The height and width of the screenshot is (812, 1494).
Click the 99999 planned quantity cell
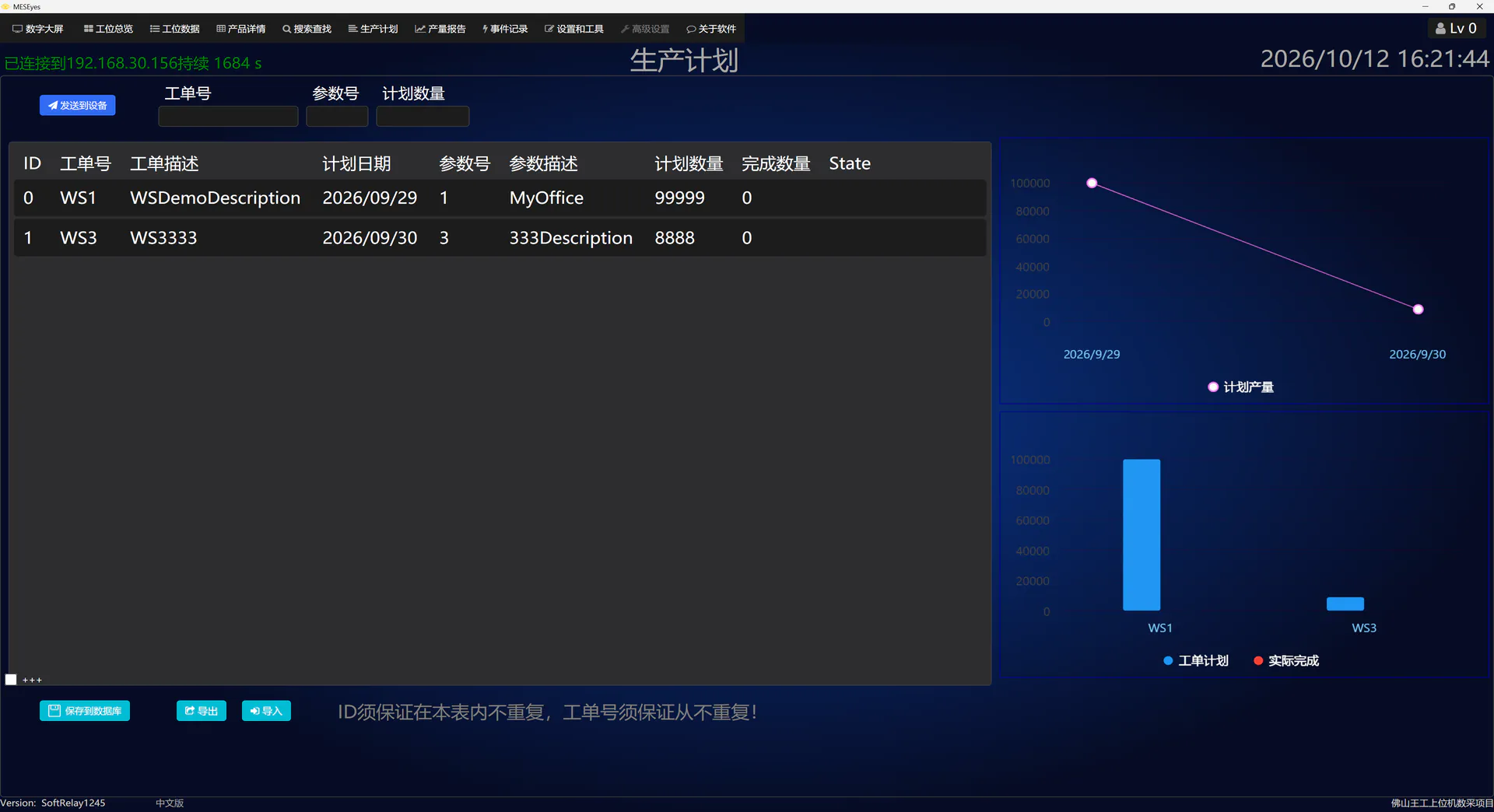click(679, 198)
